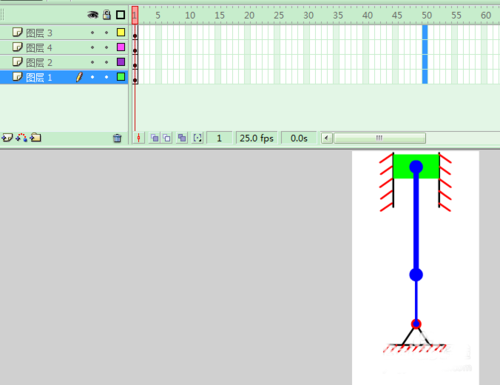This screenshot has width=500, height=385.
Task: Click the page icon of 图层 4
Action: point(17,47)
